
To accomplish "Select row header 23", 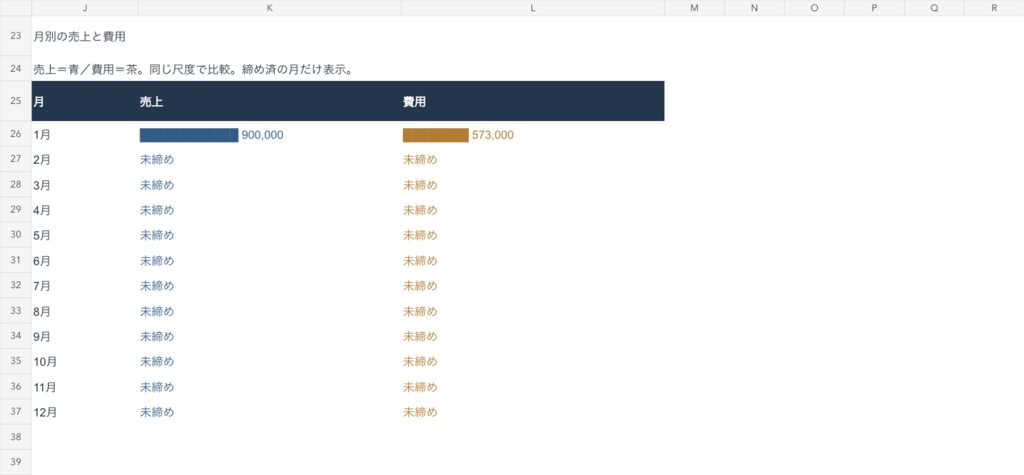I will click(x=16, y=37).
